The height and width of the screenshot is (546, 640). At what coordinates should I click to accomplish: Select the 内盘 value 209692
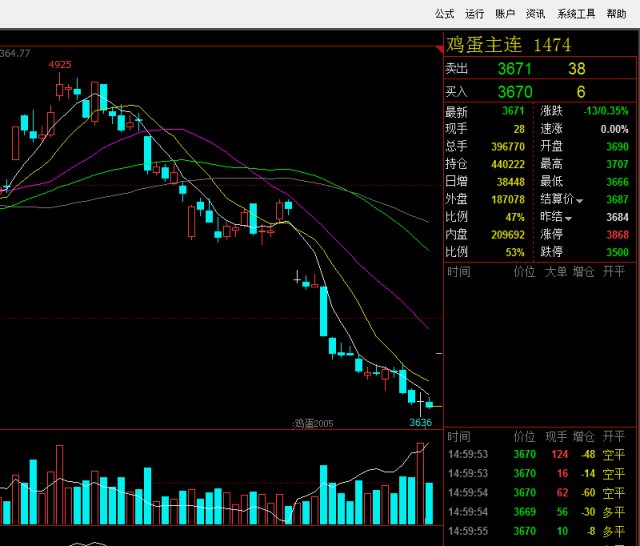pyautogui.click(x=508, y=235)
